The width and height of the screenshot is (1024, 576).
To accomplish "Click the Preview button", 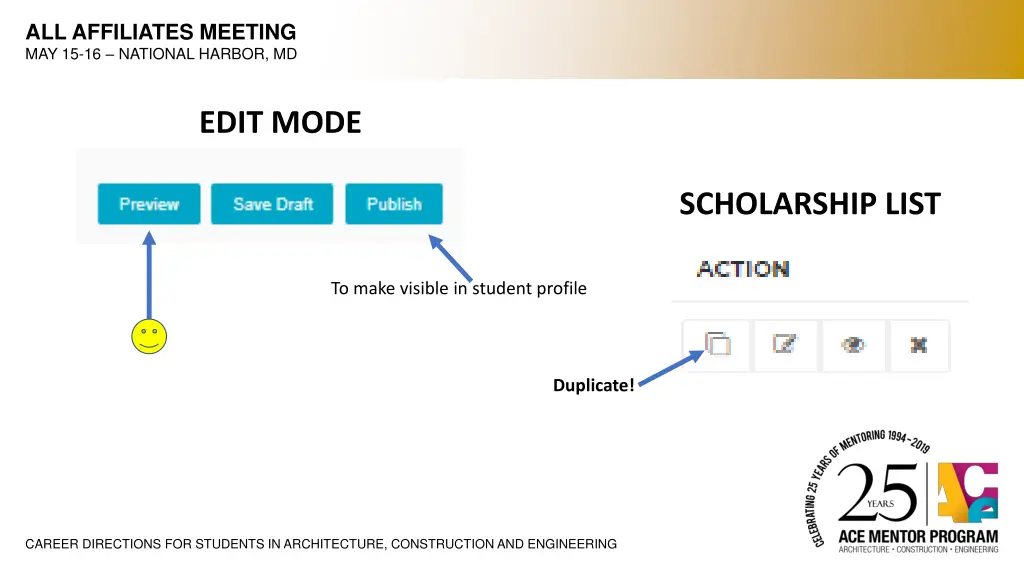I will [149, 204].
